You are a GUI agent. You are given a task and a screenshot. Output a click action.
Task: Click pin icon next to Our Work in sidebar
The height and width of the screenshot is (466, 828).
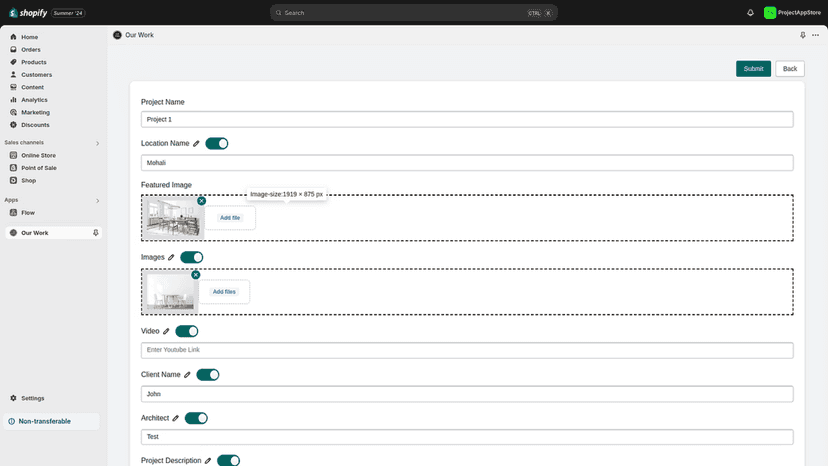(96, 232)
